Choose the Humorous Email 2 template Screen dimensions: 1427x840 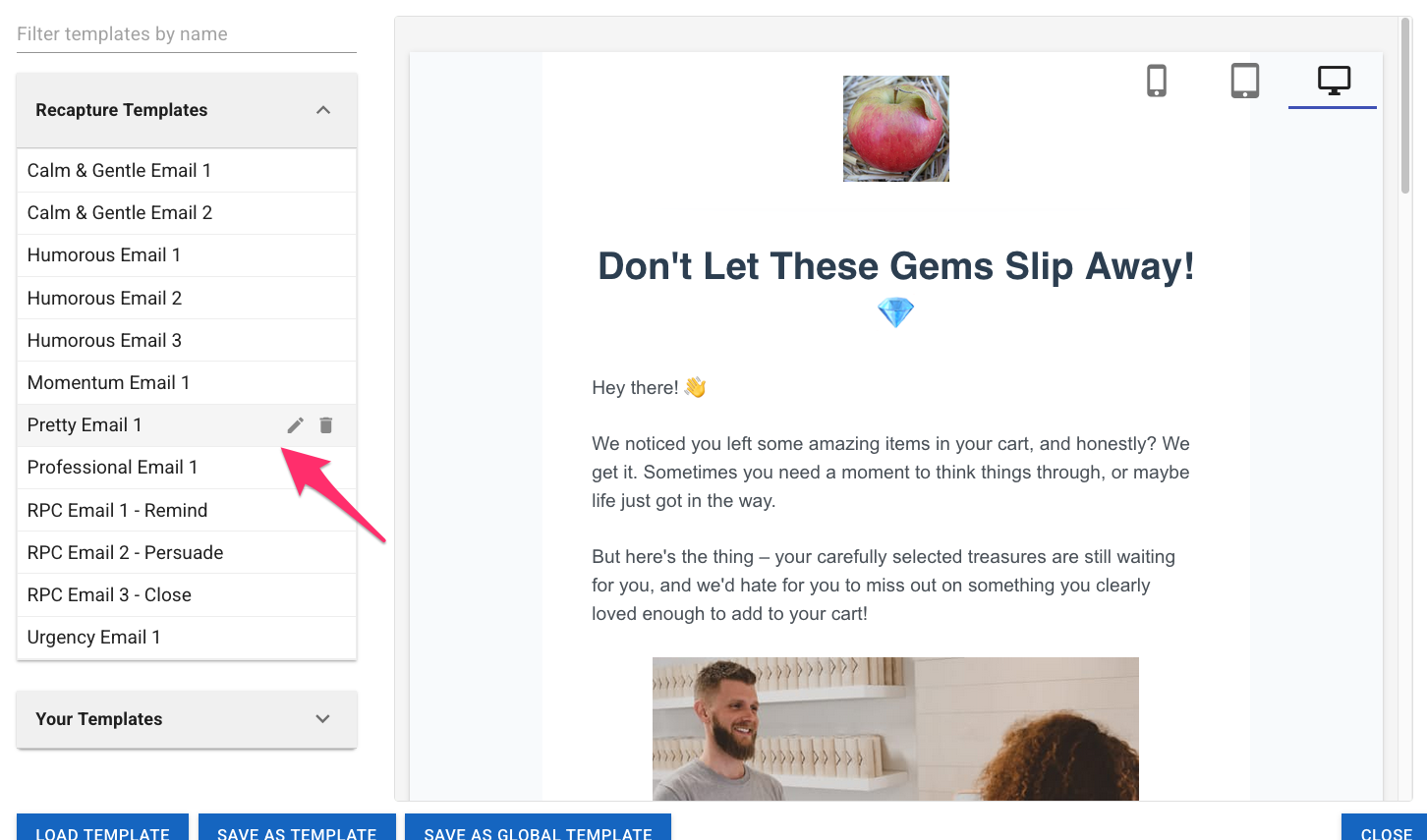click(x=187, y=298)
